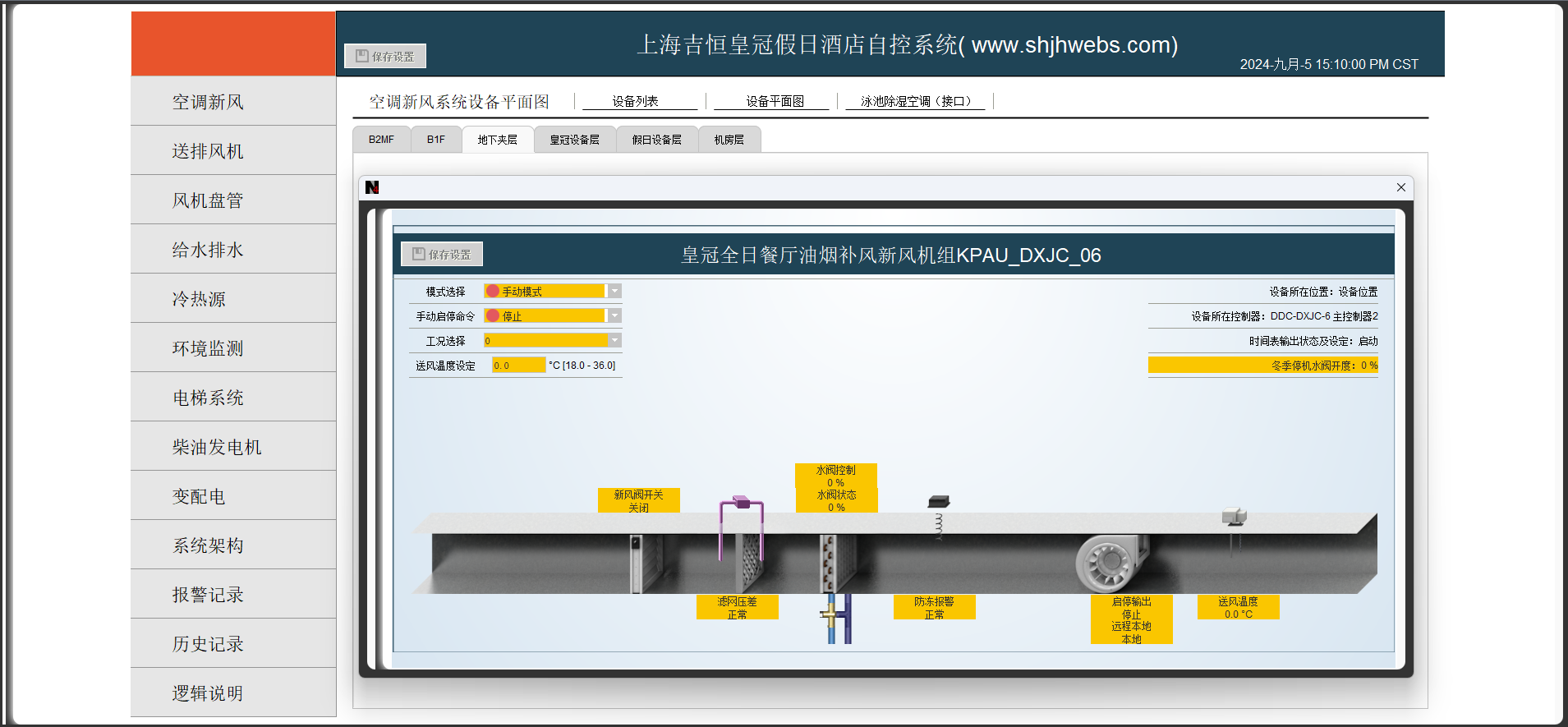1568x727 pixels.
Task: Click the 防冻报警 正常 label
Action: (935, 607)
